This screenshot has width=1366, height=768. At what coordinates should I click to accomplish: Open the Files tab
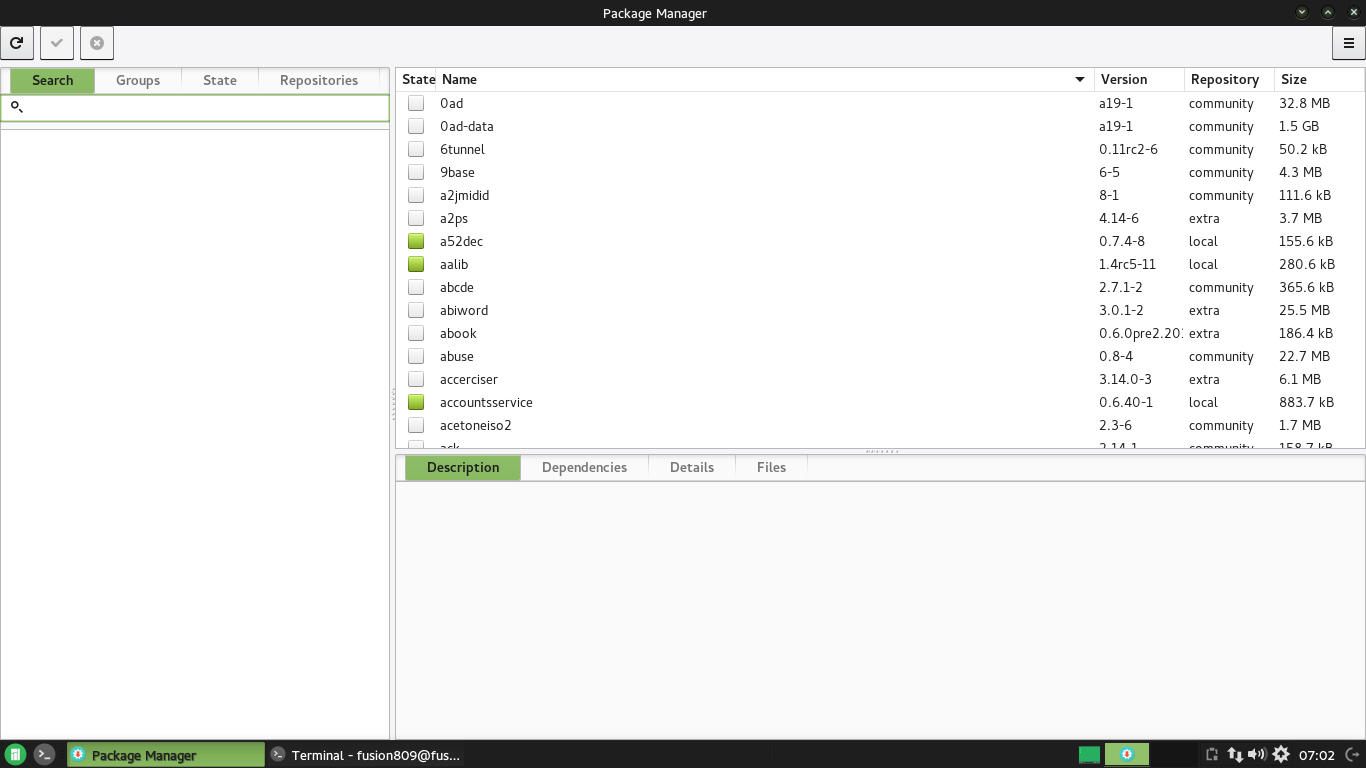click(x=771, y=467)
